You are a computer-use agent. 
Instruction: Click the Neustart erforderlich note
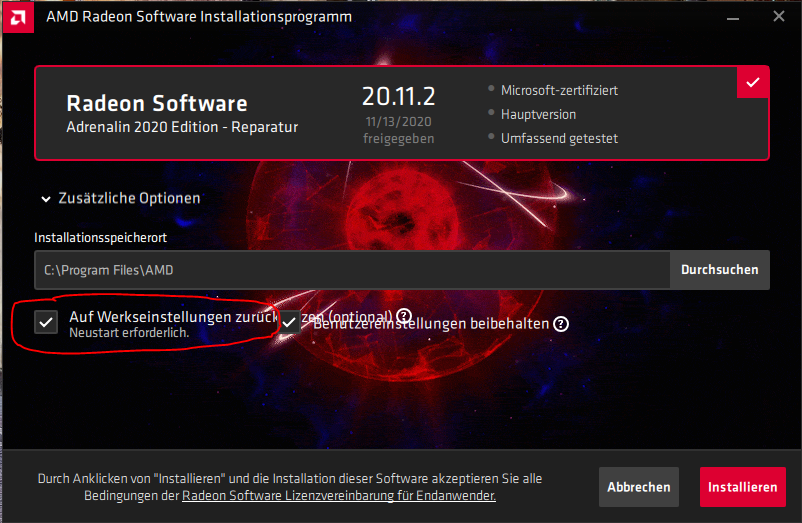pos(129,333)
